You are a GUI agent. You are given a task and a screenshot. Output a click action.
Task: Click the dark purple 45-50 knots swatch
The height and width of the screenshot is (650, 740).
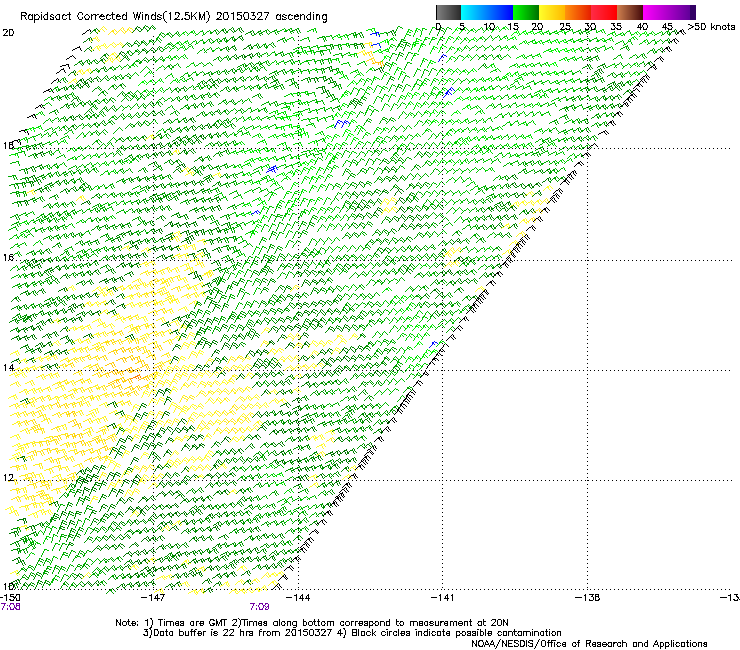[682, 12]
